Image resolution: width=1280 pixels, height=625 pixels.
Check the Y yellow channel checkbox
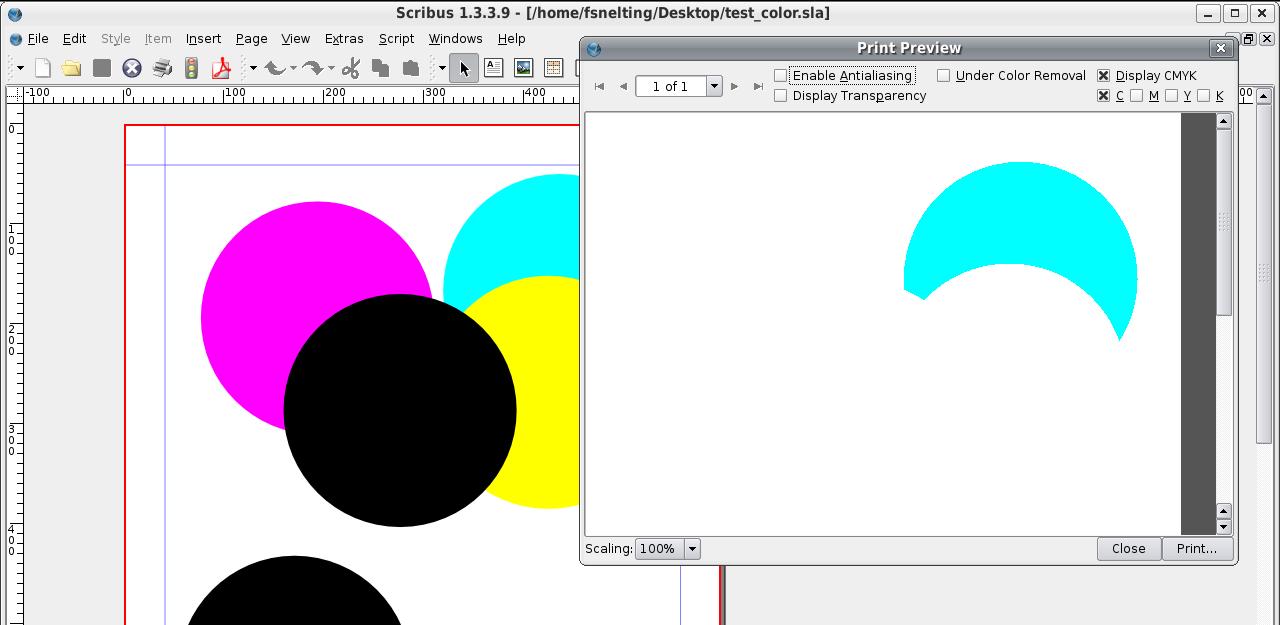(1171, 96)
